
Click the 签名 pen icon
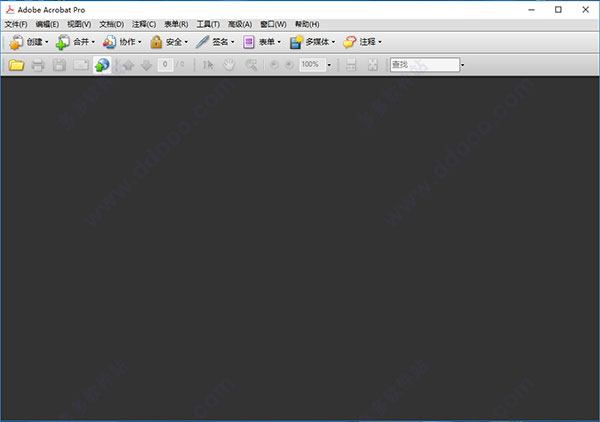202,42
